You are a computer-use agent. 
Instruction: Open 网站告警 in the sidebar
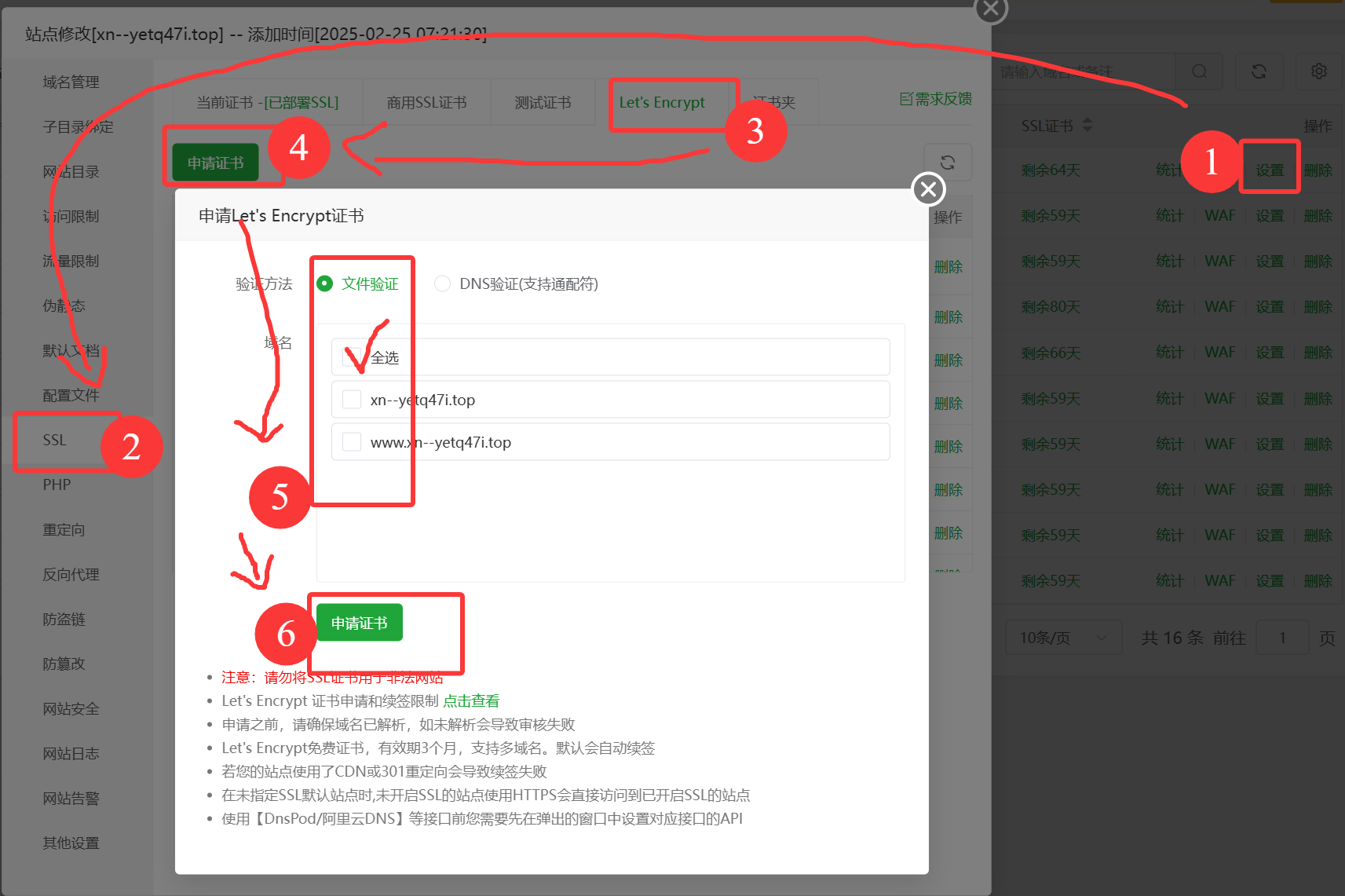[x=71, y=798]
